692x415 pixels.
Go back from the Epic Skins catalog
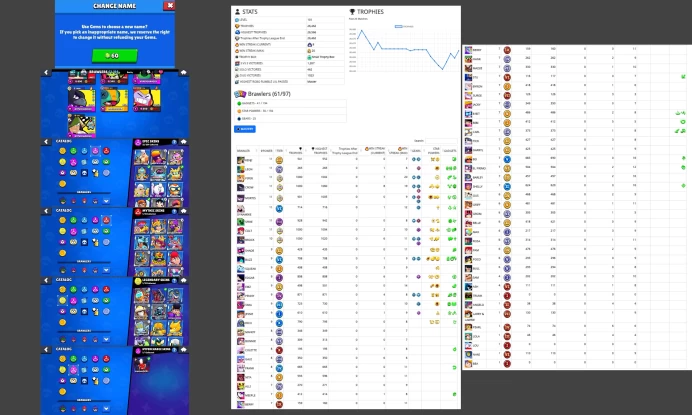[x=46, y=142]
